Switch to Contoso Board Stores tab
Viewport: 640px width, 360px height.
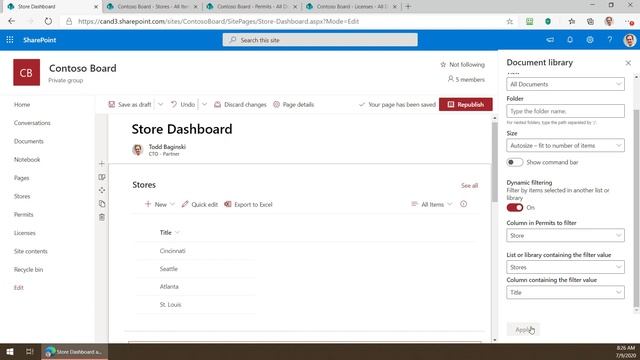point(152,7)
